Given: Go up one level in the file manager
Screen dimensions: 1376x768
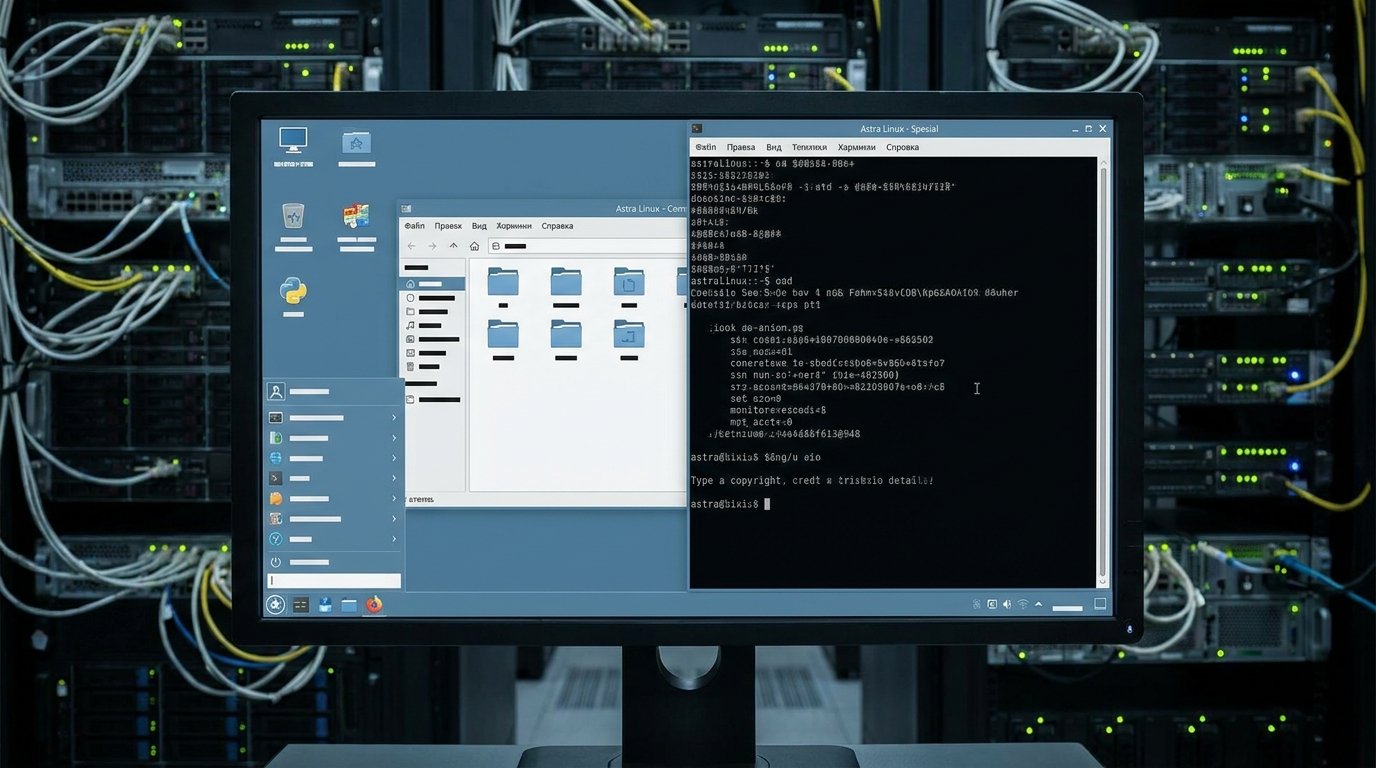Looking at the screenshot, I should point(453,246).
